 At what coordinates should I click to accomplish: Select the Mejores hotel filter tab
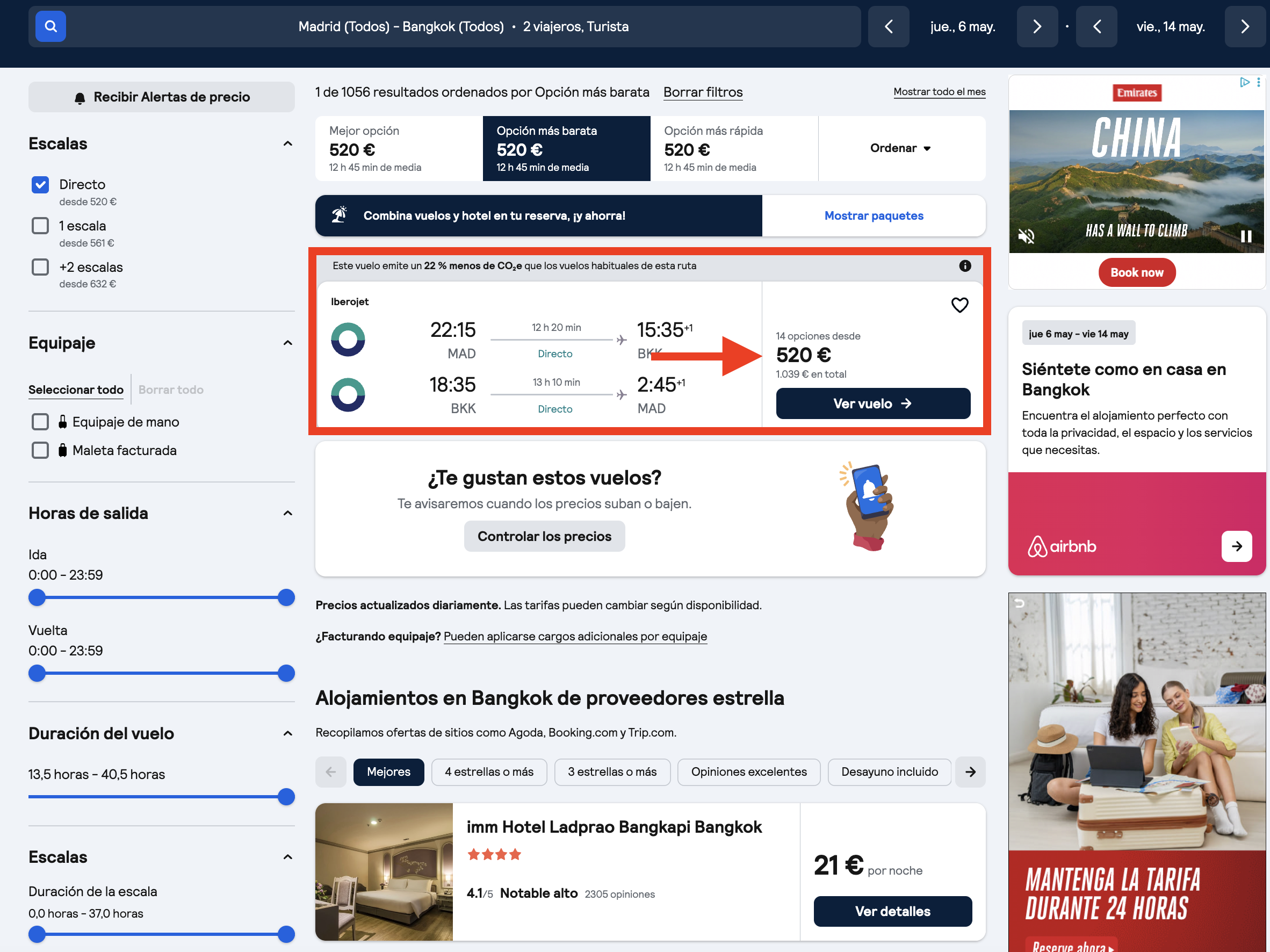pos(389,772)
